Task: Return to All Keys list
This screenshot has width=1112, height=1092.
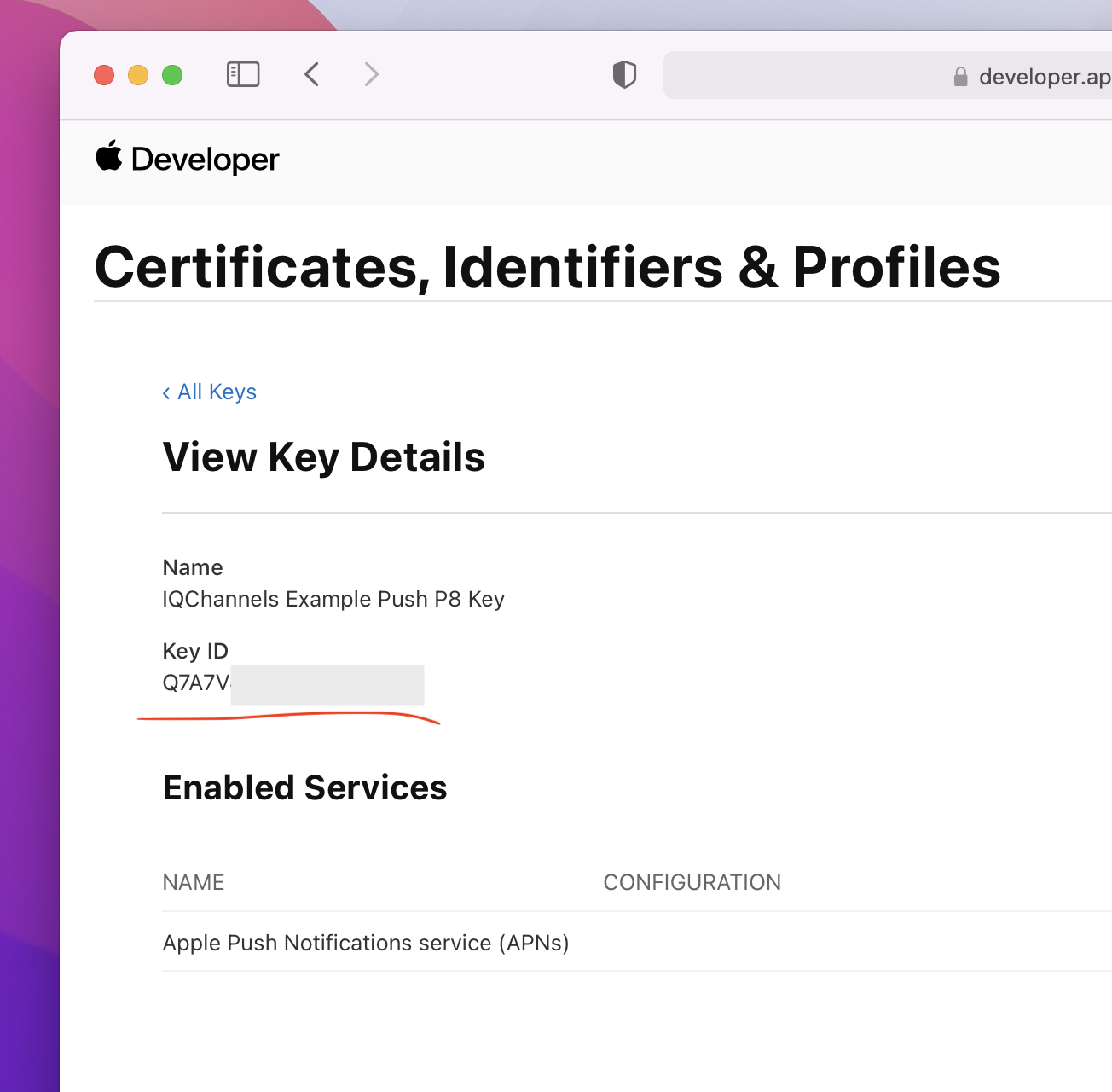Action: pos(210,392)
